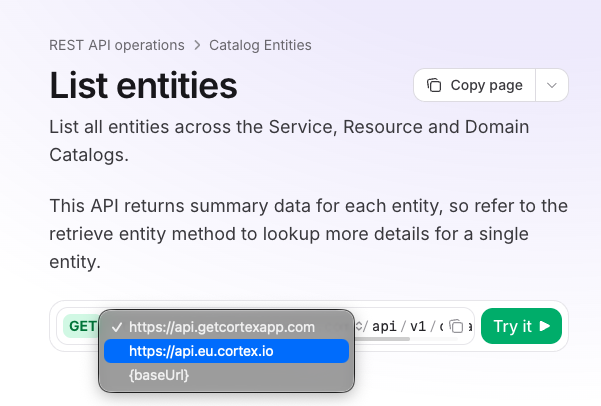Click the server selector up-down arrows
Image resolution: width=601 pixels, height=406 pixels.
pos(359,326)
